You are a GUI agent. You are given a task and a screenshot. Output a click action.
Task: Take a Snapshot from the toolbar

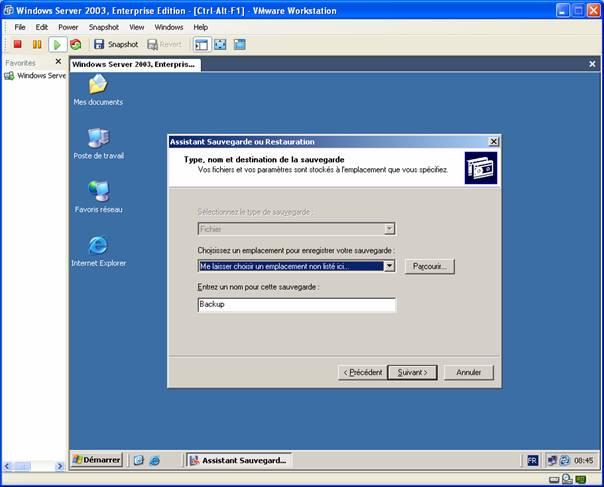click(116, 44)
